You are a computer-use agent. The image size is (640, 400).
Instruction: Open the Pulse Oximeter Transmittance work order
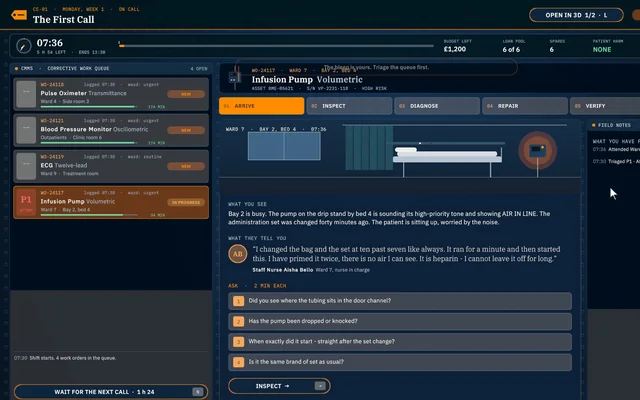[111, 94]
